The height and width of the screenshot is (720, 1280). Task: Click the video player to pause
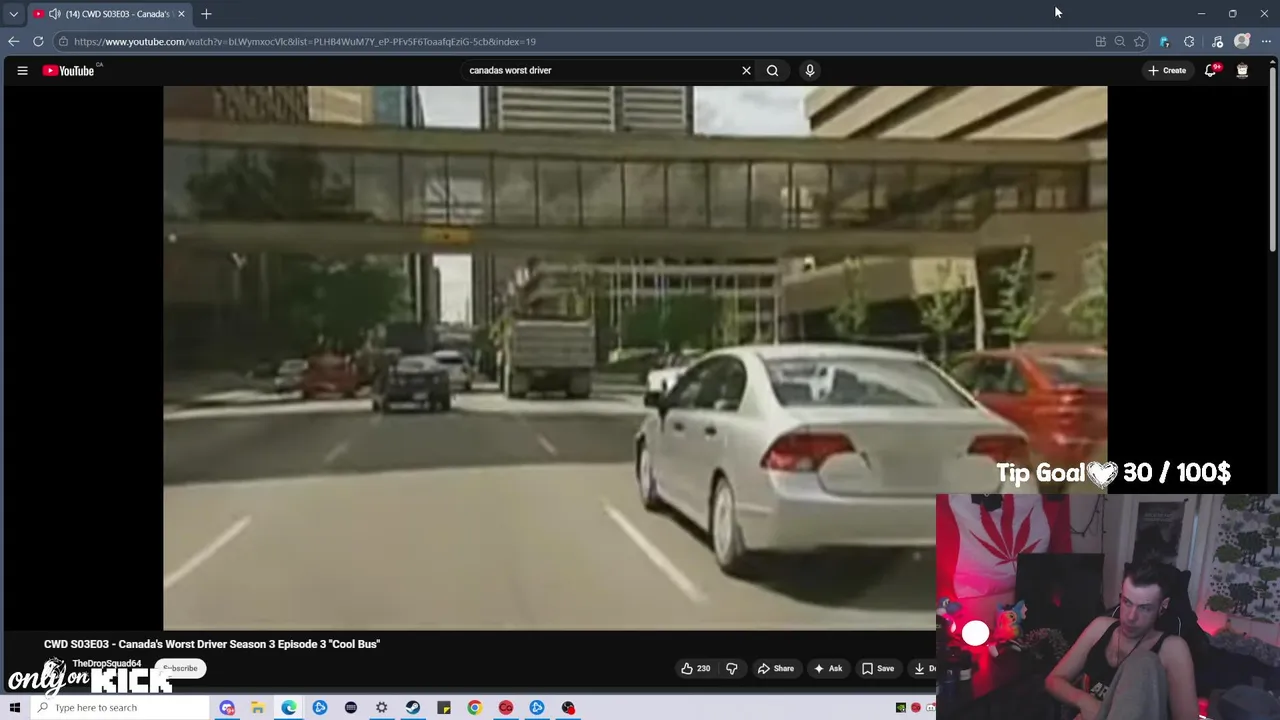tap(635, 357)
